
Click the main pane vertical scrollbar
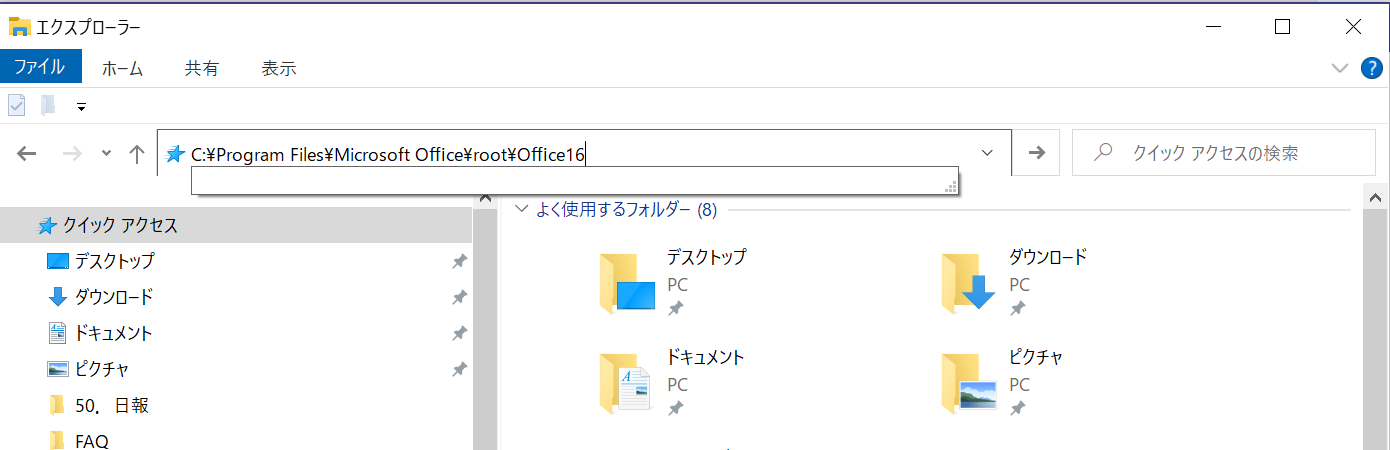click(x=1376, y=315)
